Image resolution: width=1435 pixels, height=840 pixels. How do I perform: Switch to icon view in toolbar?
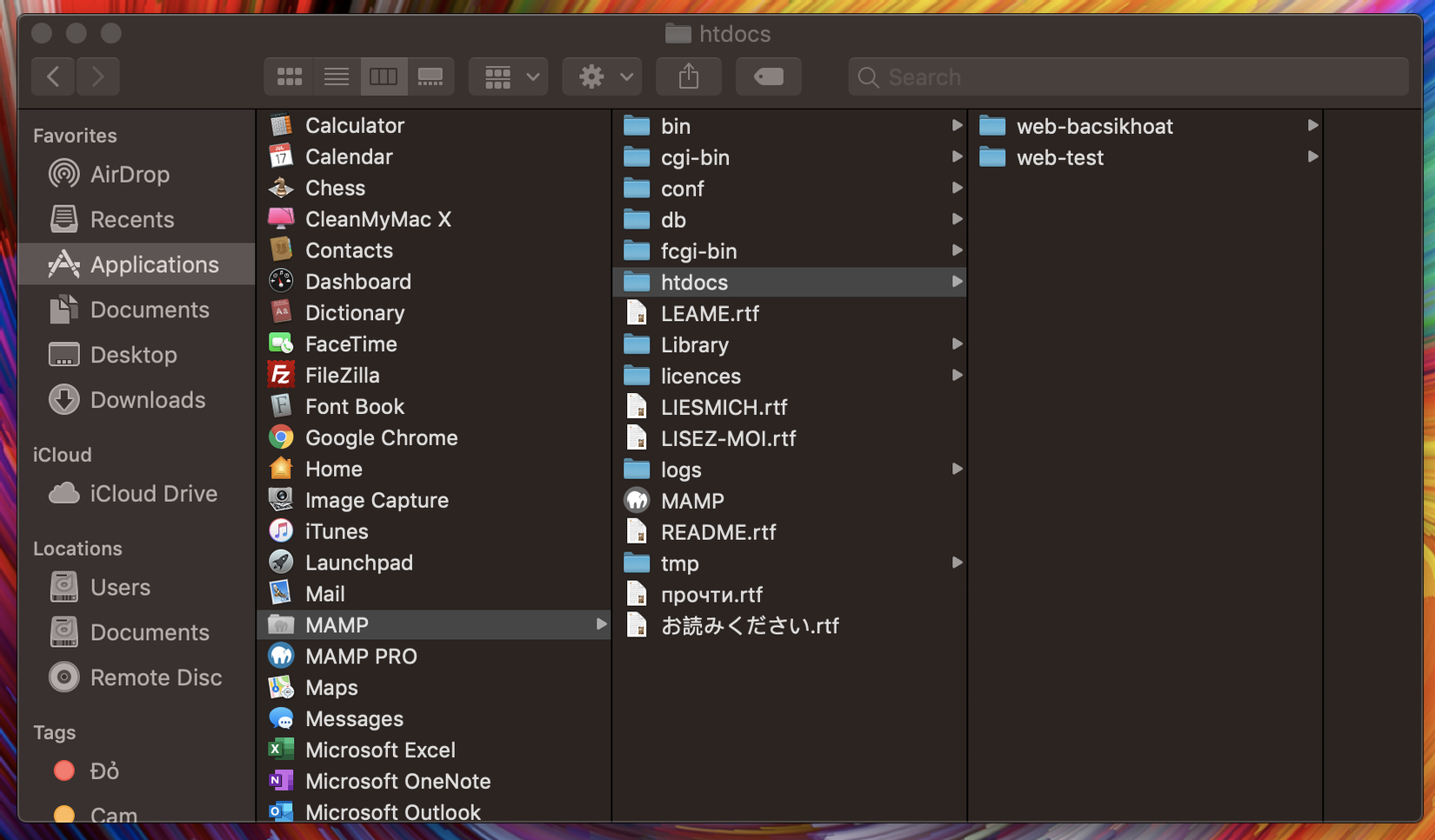click(290, 77)
